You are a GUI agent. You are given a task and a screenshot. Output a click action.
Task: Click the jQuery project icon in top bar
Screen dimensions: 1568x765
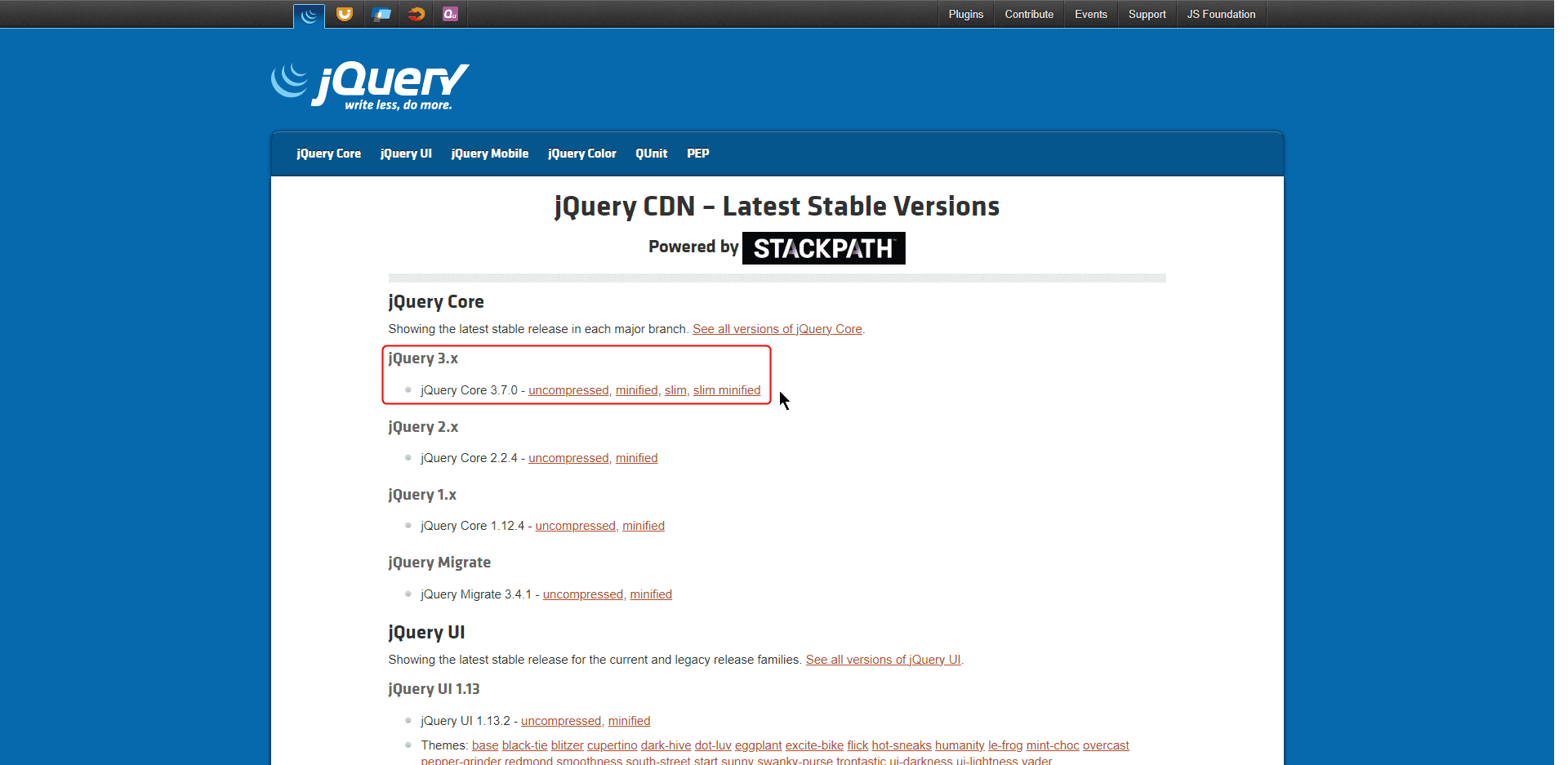[309, 15]
